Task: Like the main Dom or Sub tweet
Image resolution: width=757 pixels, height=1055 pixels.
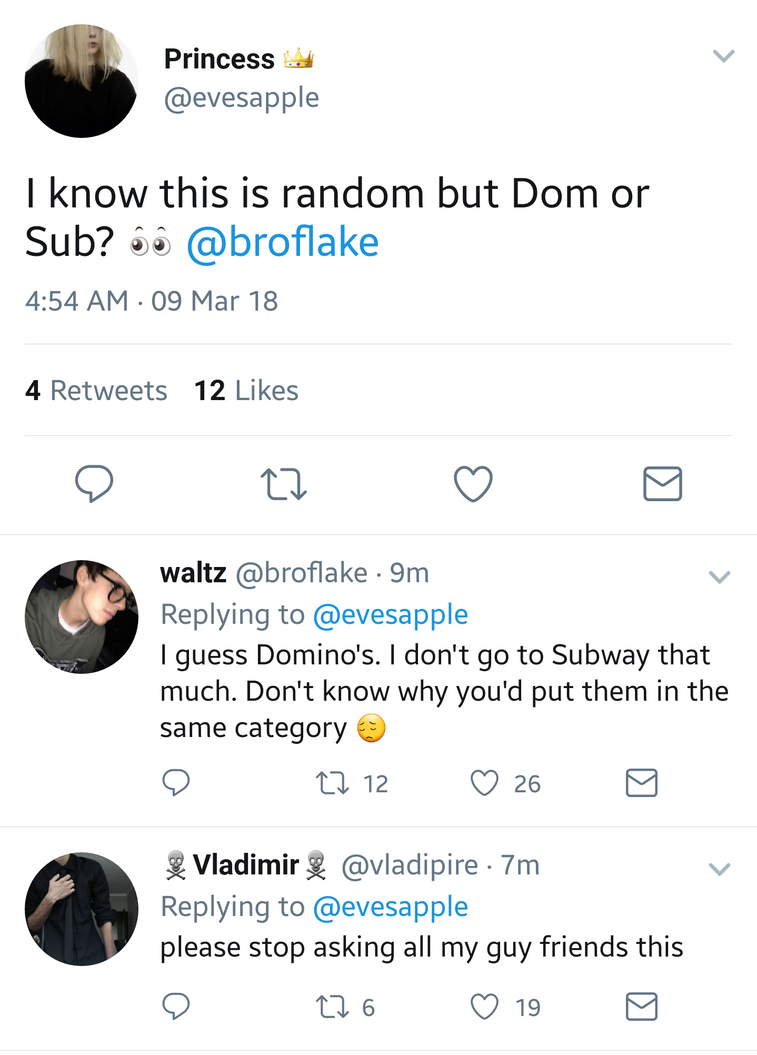Action: [x=473, y=484]
